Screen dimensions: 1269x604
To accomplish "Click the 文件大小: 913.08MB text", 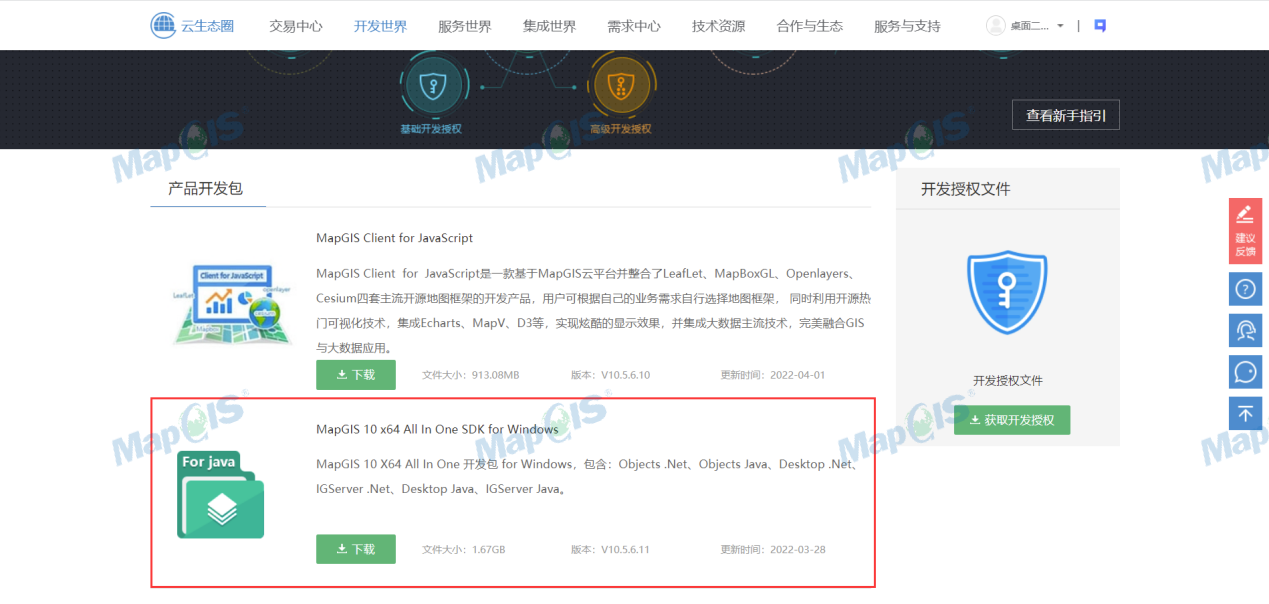I will pos(471,375).
